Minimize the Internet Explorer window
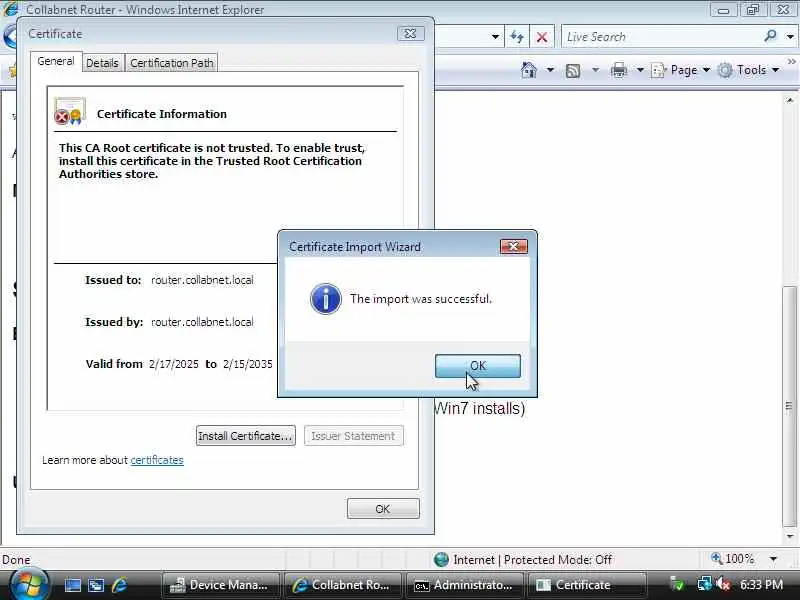 [723, 10]
